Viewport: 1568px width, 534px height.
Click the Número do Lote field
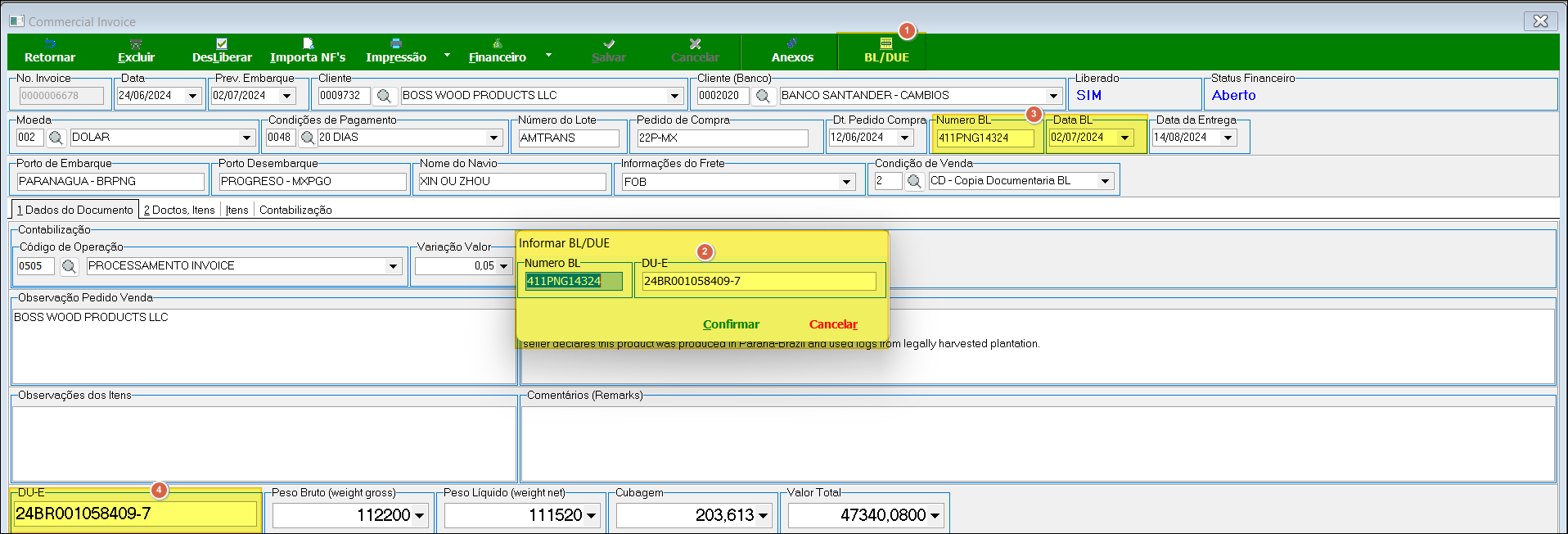[569, 138]
